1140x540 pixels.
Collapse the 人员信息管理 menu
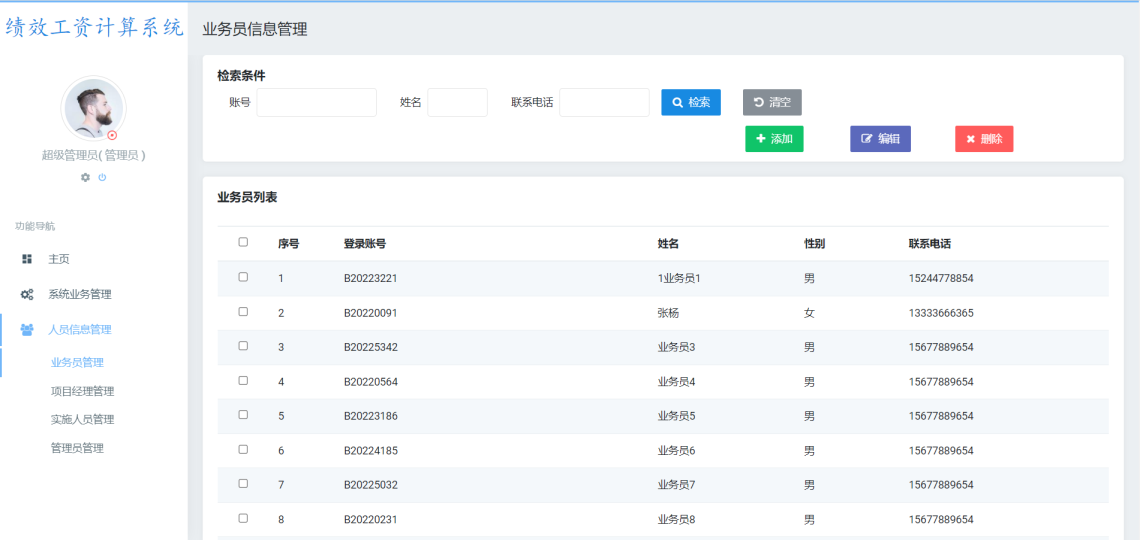pos(80,329)
